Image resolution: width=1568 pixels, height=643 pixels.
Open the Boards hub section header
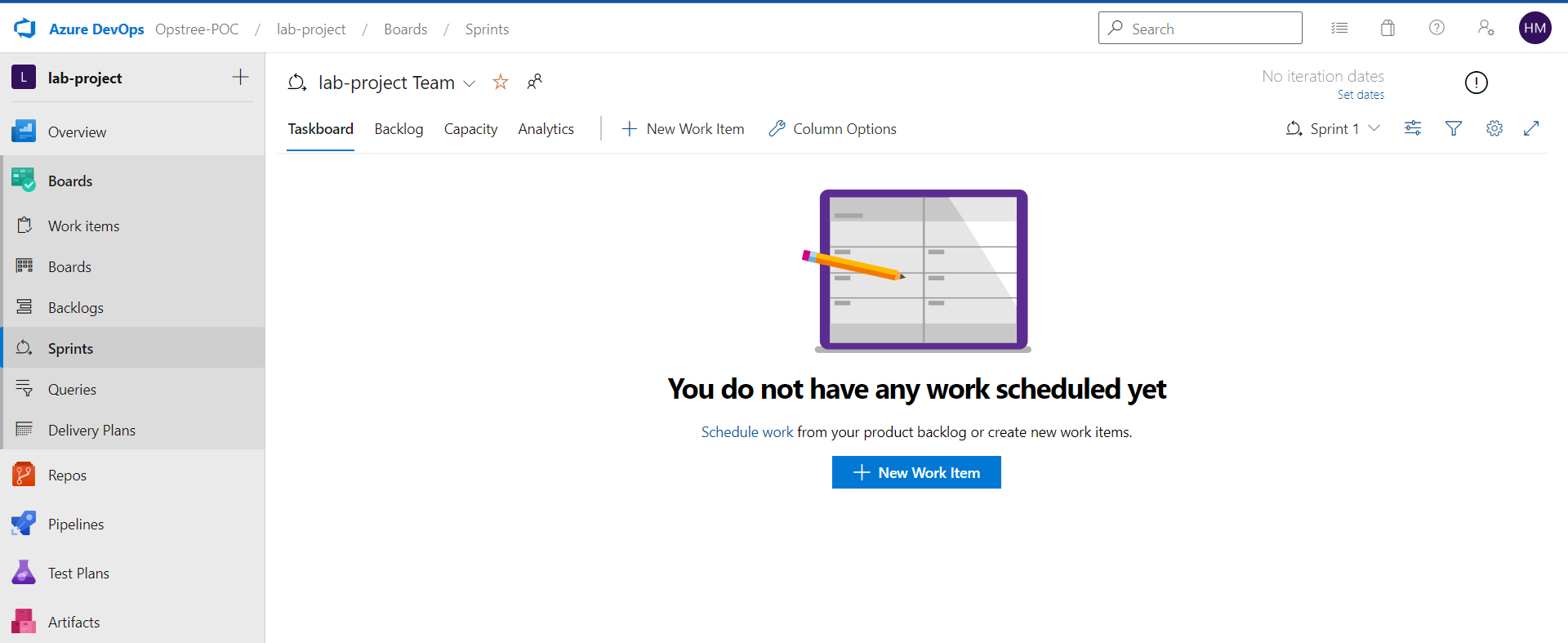132,181
